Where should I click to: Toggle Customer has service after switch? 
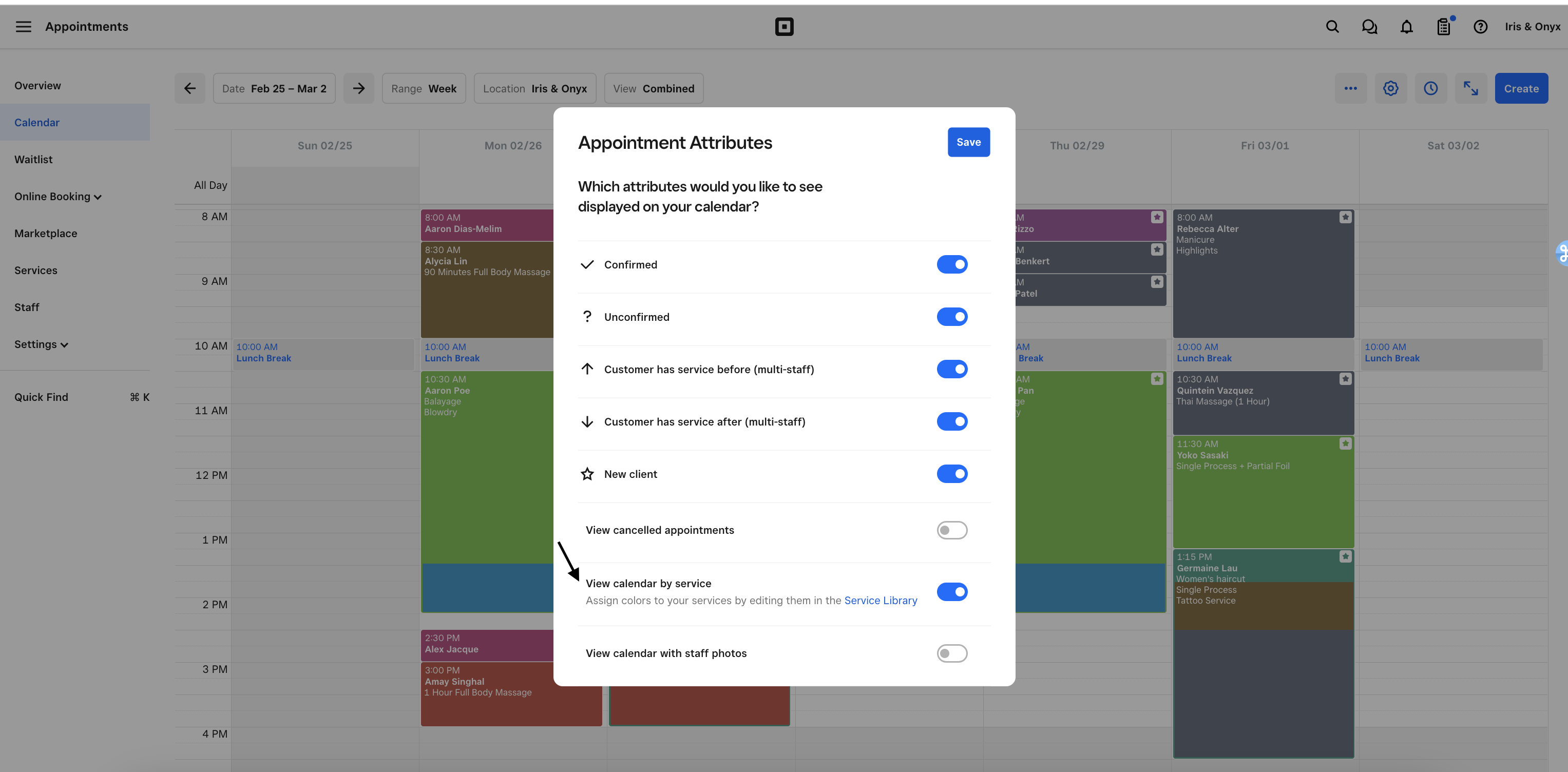[952, 421]
